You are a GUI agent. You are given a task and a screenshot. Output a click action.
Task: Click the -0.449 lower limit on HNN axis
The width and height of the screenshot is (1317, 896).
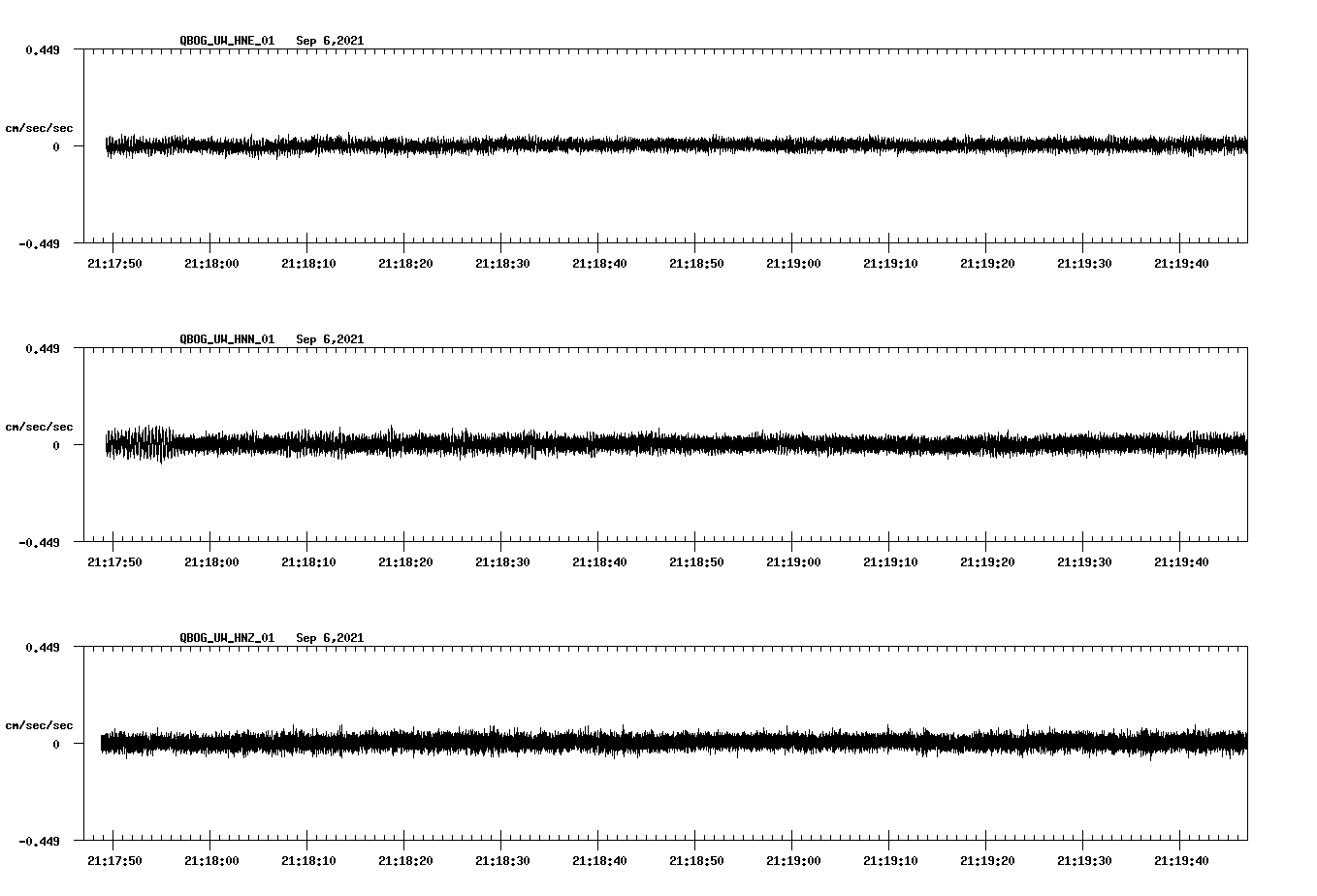click(39, 542)
